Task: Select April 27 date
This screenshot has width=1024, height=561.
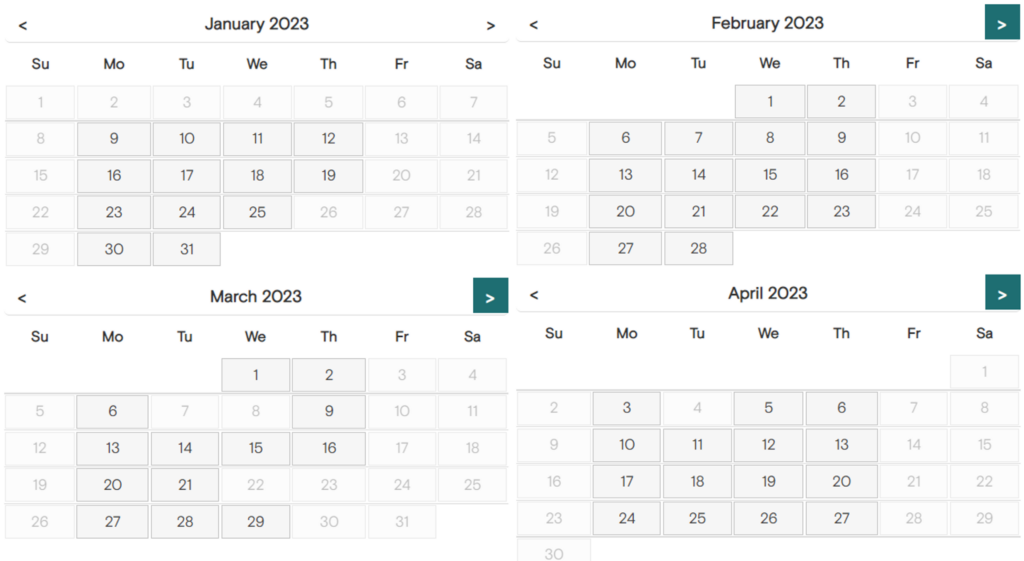Action: pos(842,518)
